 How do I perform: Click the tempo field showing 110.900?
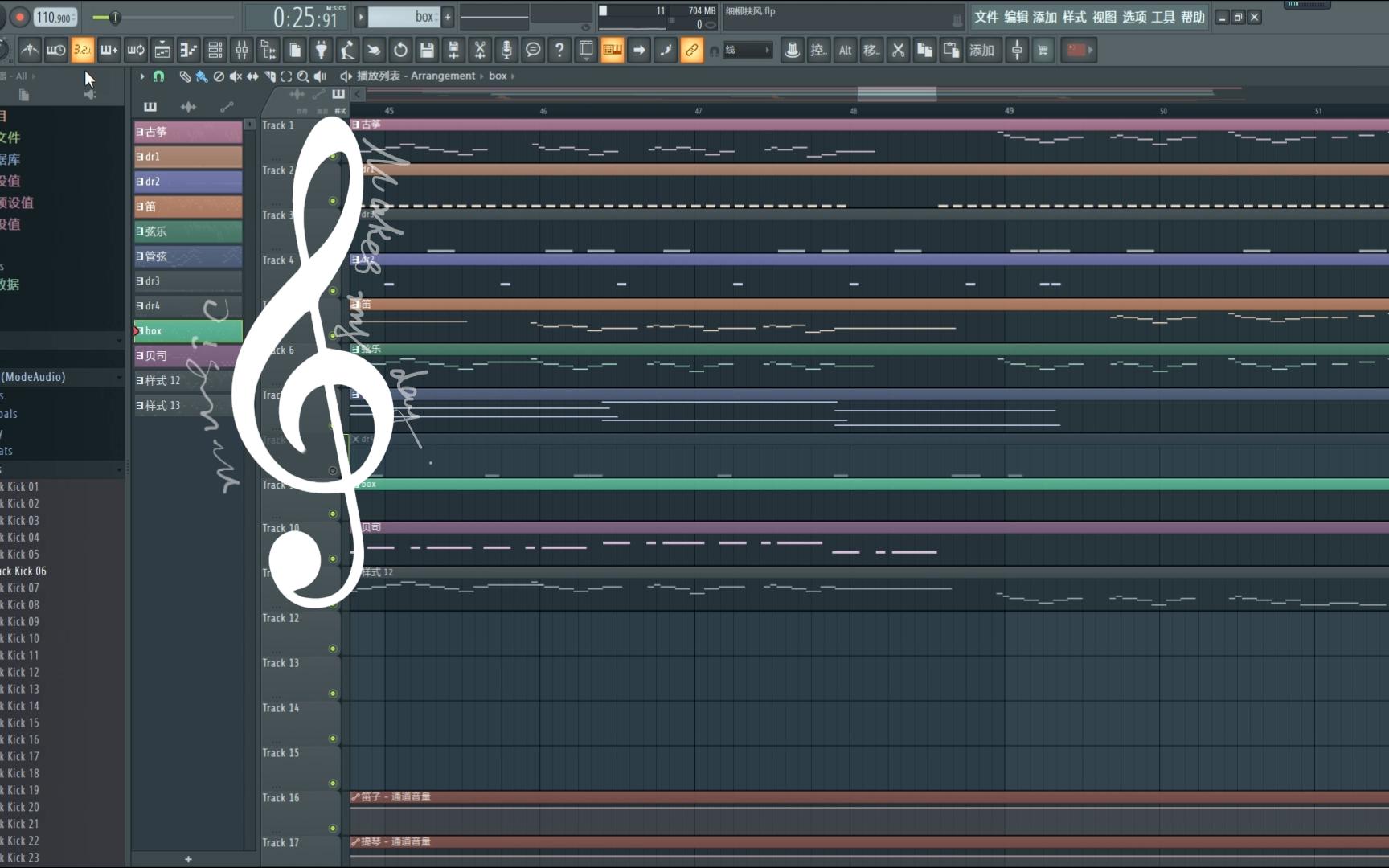(55, 17)
